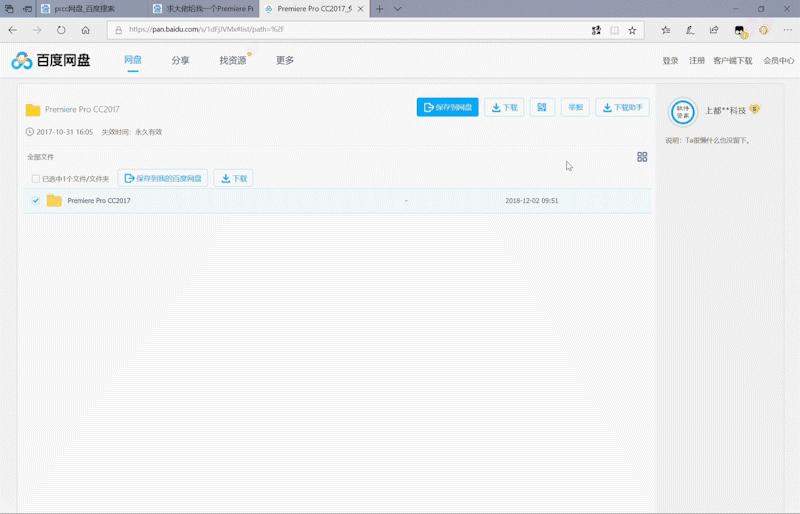Click the tabs you've set aside icon
800x514 pixels.
click(9, 9)
